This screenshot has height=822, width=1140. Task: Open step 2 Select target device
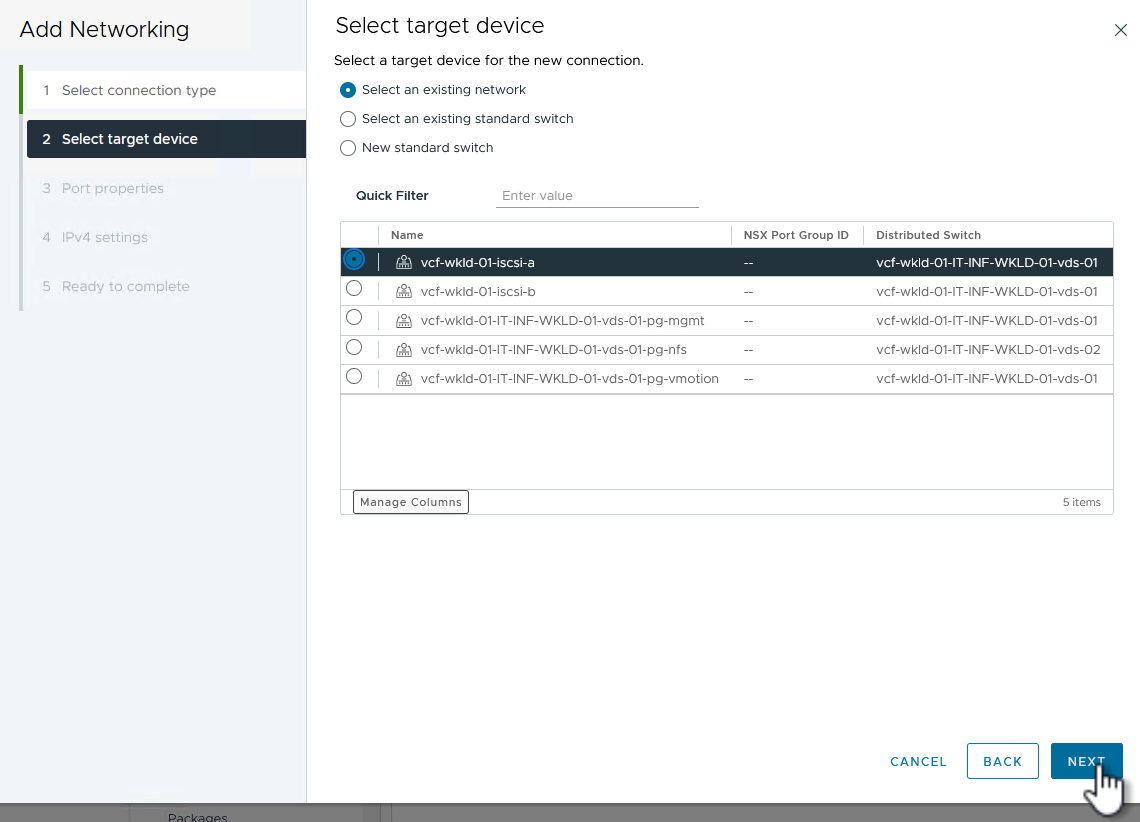point(130,139)
